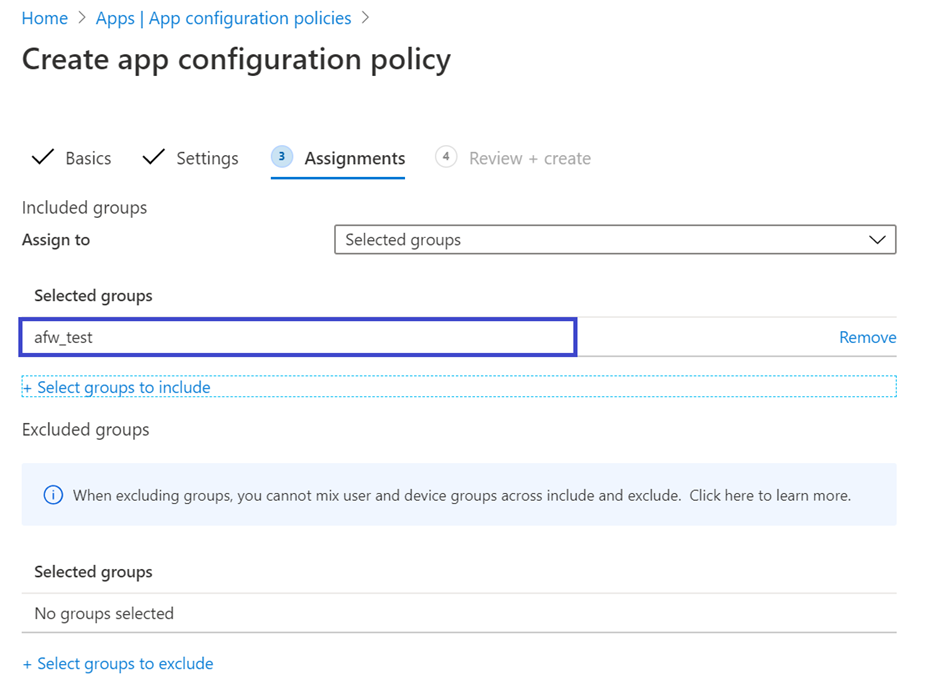Image resolution: width=935 pixels, height=680 pixels.
Task: Click the Create app configuration policy heading
Action: (236, 59)
